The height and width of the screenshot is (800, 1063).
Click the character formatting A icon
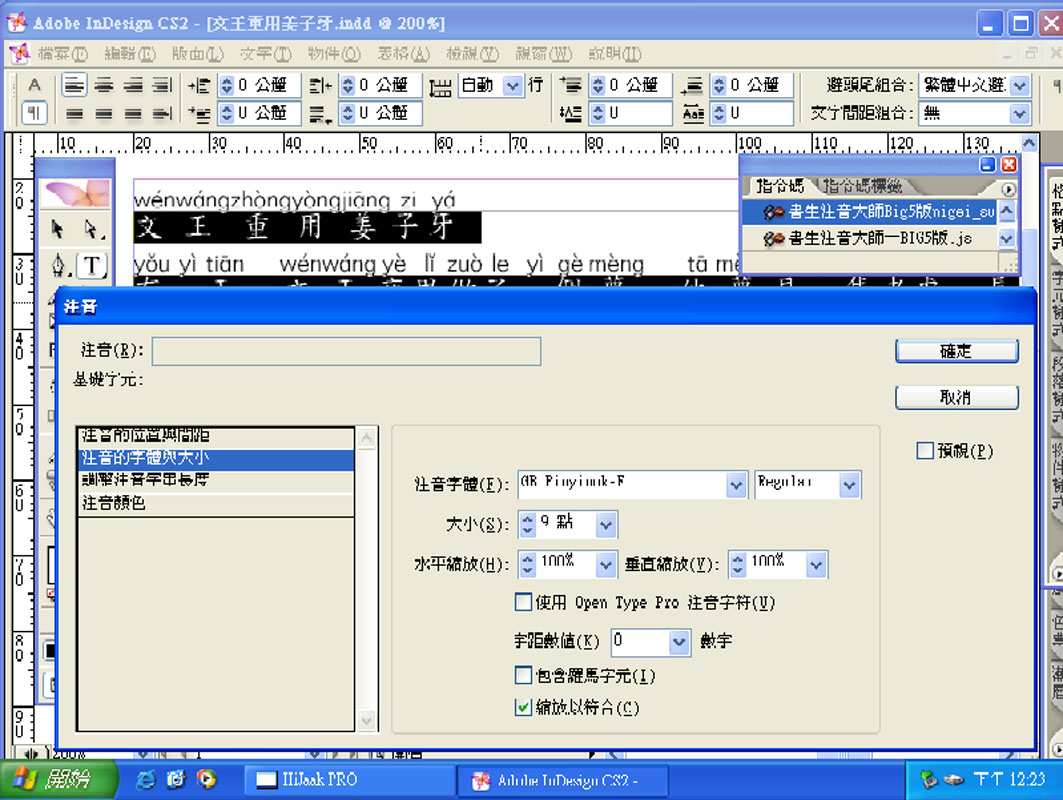[35, 85]
